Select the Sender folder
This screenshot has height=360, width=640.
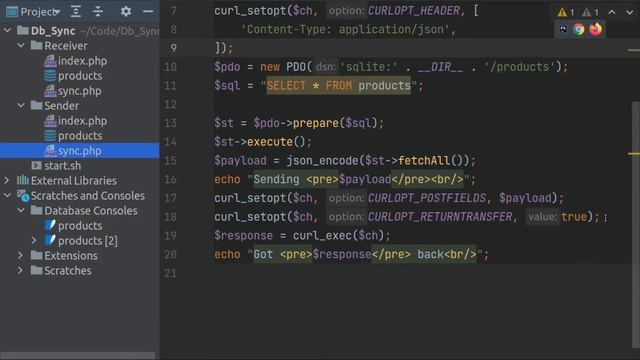click(61, 106)
